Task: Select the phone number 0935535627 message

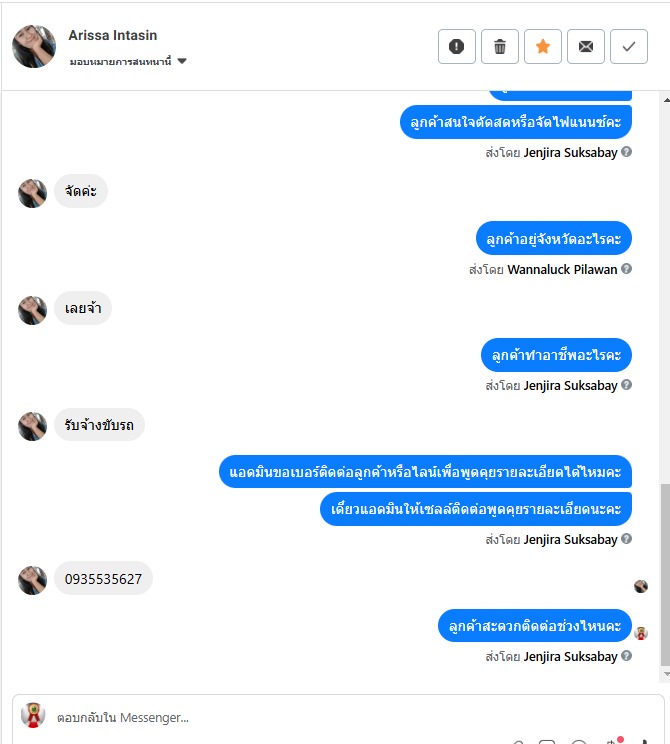Action: click(x=103, y=579)
